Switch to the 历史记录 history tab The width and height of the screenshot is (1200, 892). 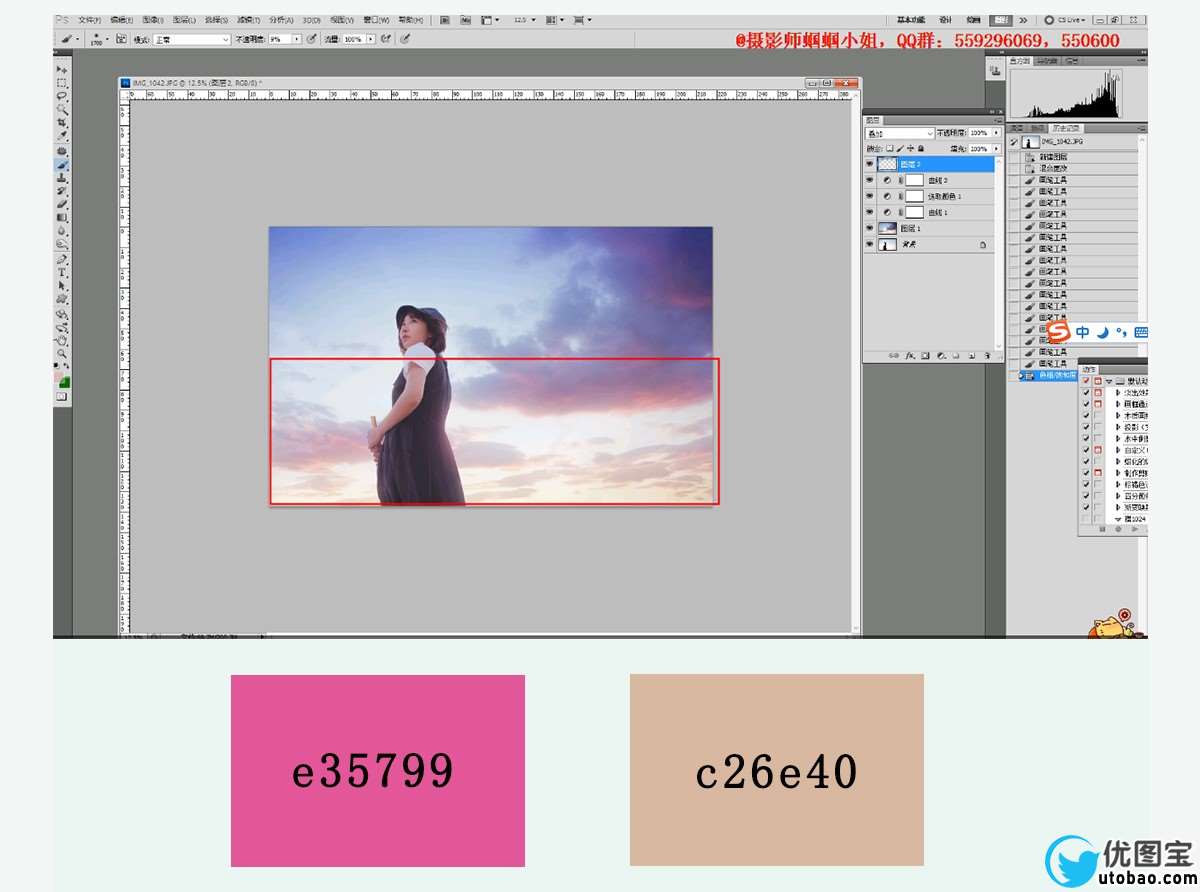1064,128
